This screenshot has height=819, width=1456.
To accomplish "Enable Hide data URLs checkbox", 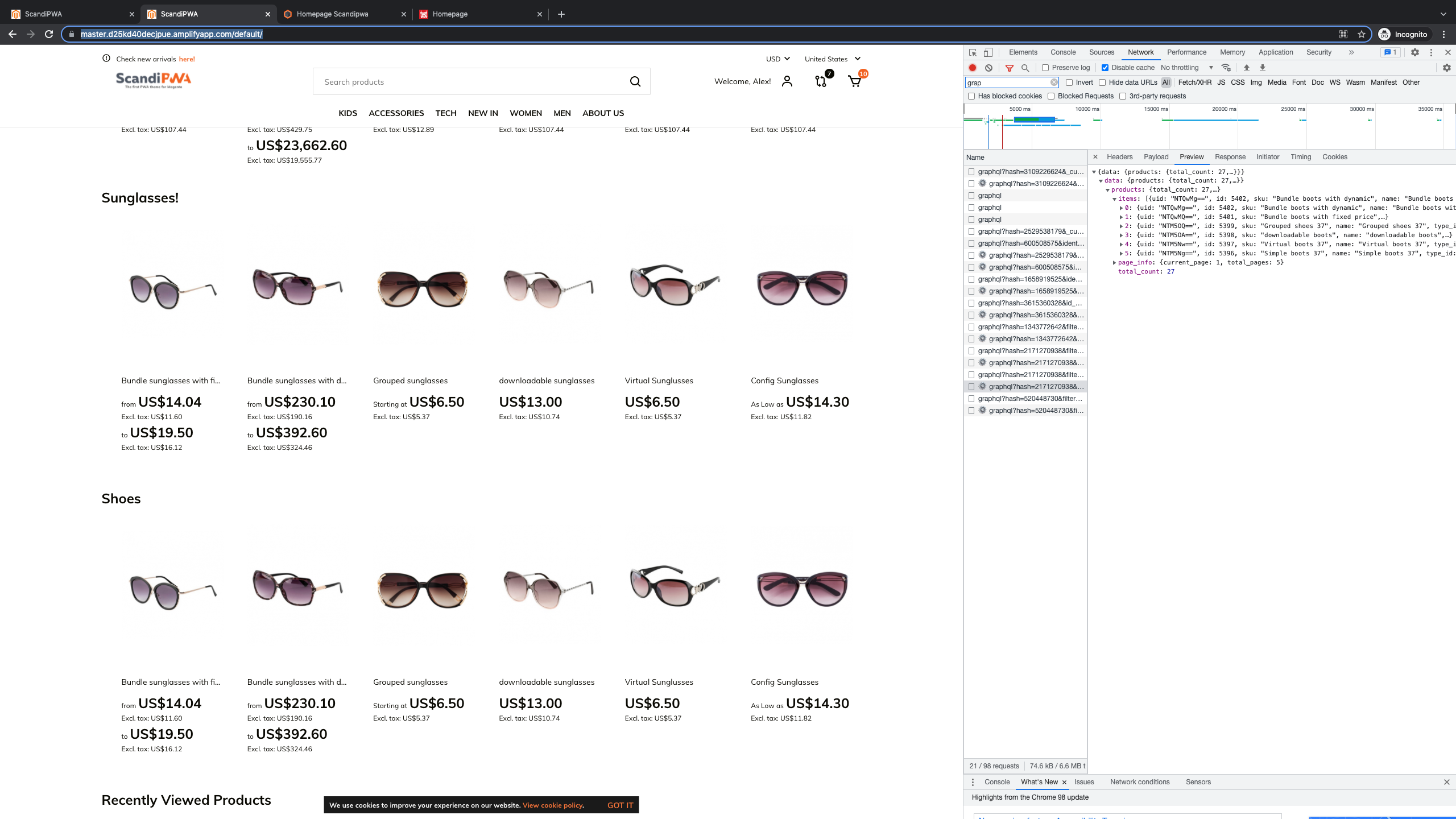I will click(x=1102, y=82).
